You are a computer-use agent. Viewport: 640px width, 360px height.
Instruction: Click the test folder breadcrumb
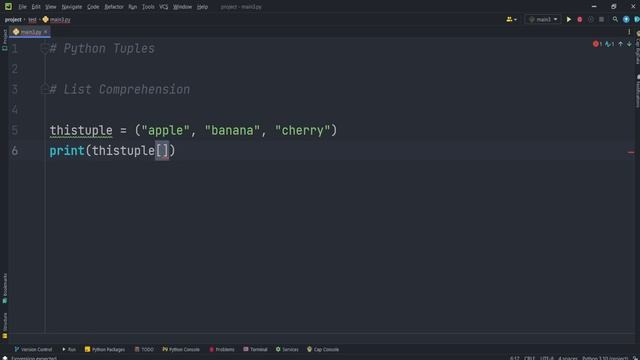(32, 20)
